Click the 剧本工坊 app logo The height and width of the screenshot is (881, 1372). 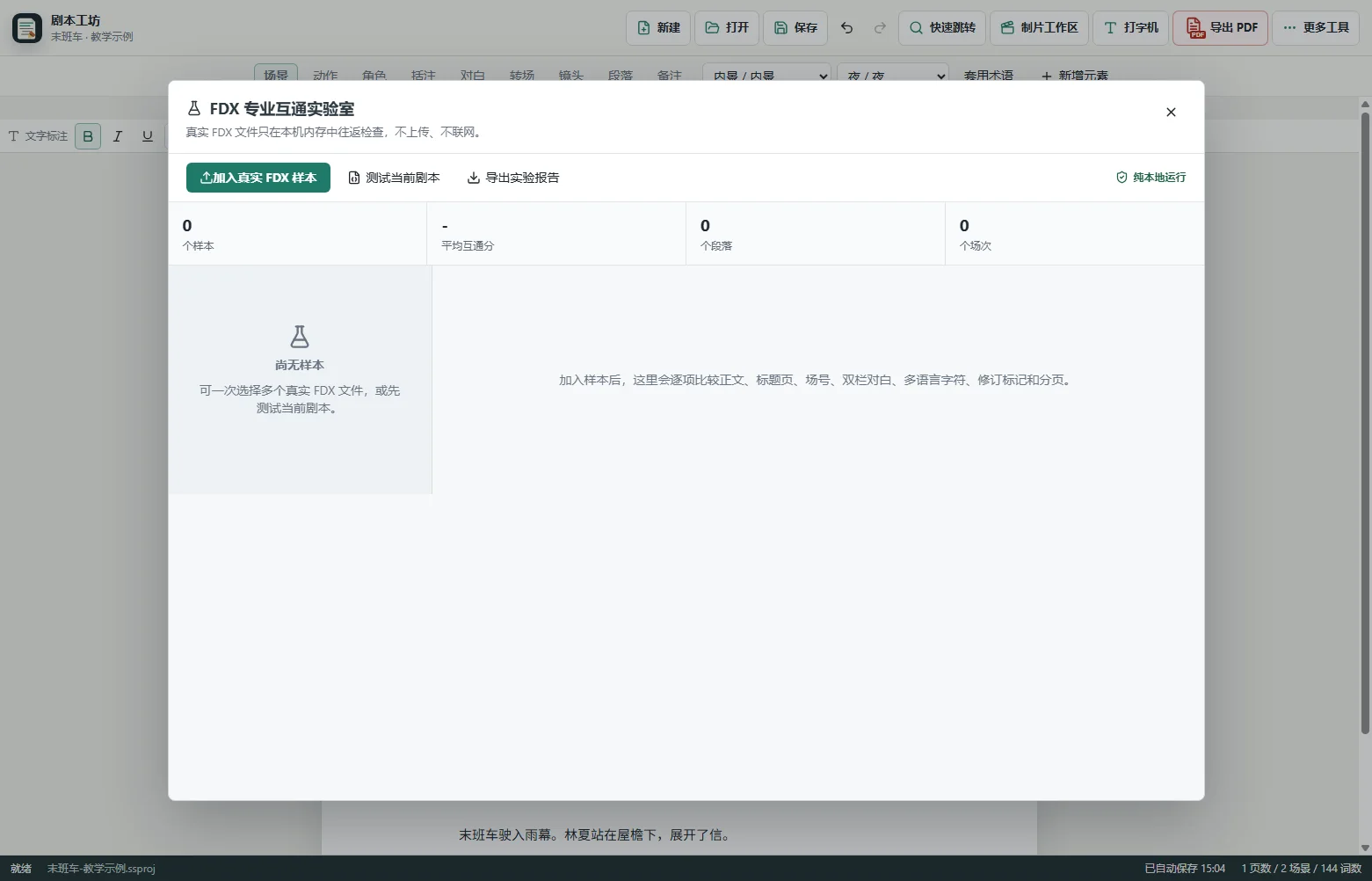(x=27, y=28)
